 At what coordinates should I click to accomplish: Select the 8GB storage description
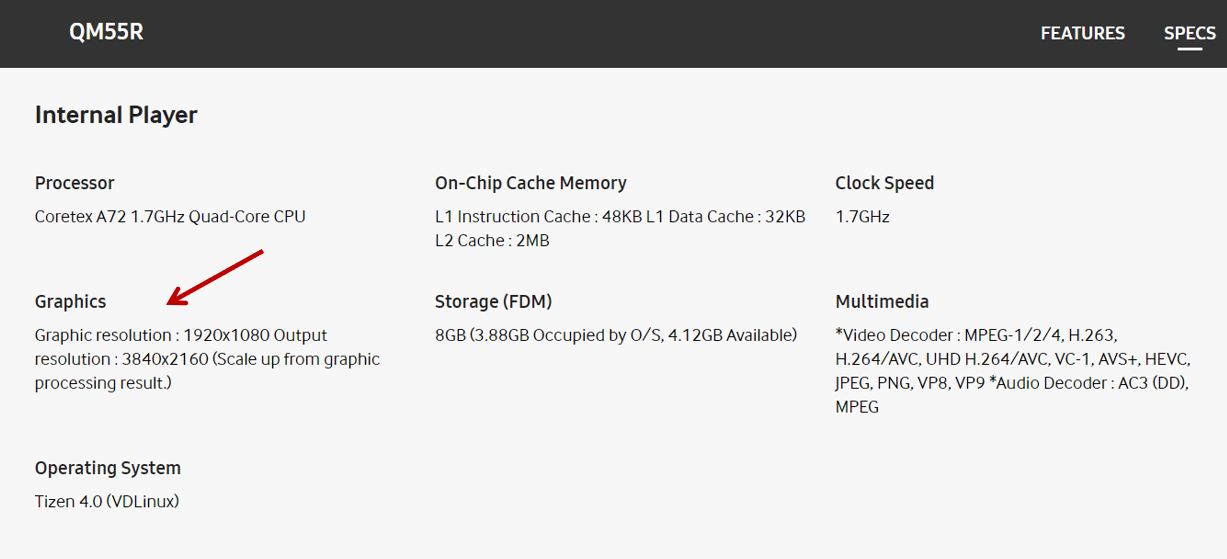(x=616, y=335)
